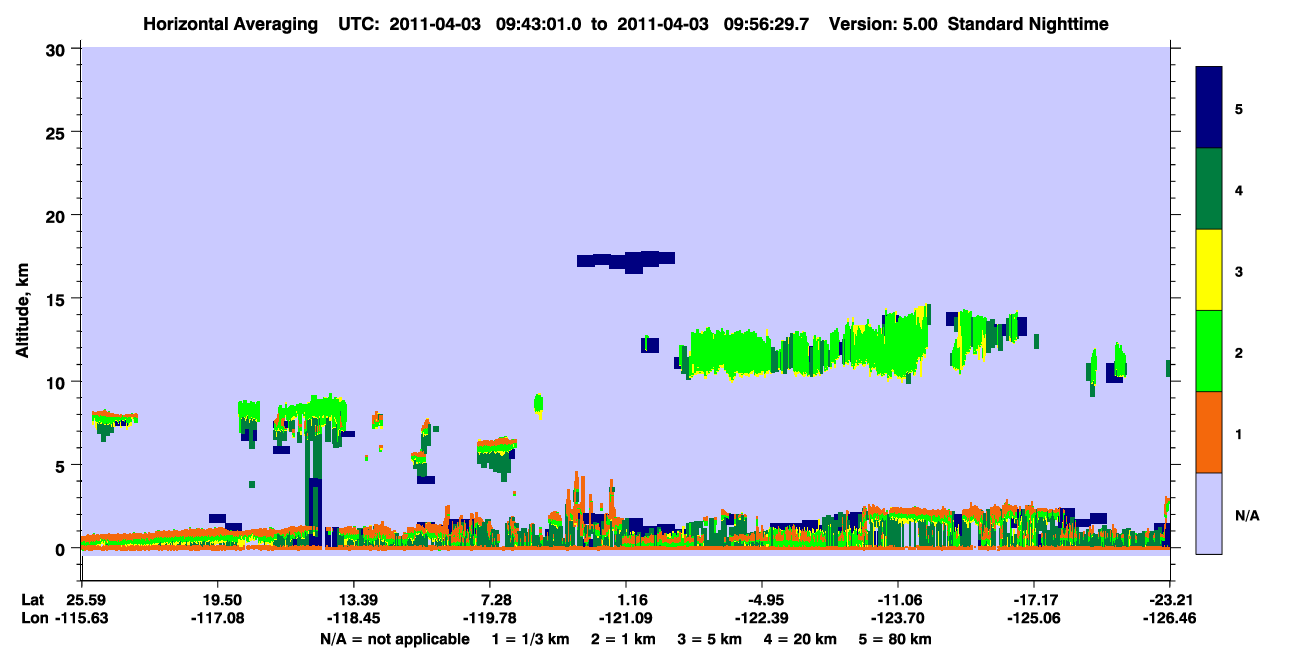Click 'Standard Nighttime' text in title

[1028, 23]
